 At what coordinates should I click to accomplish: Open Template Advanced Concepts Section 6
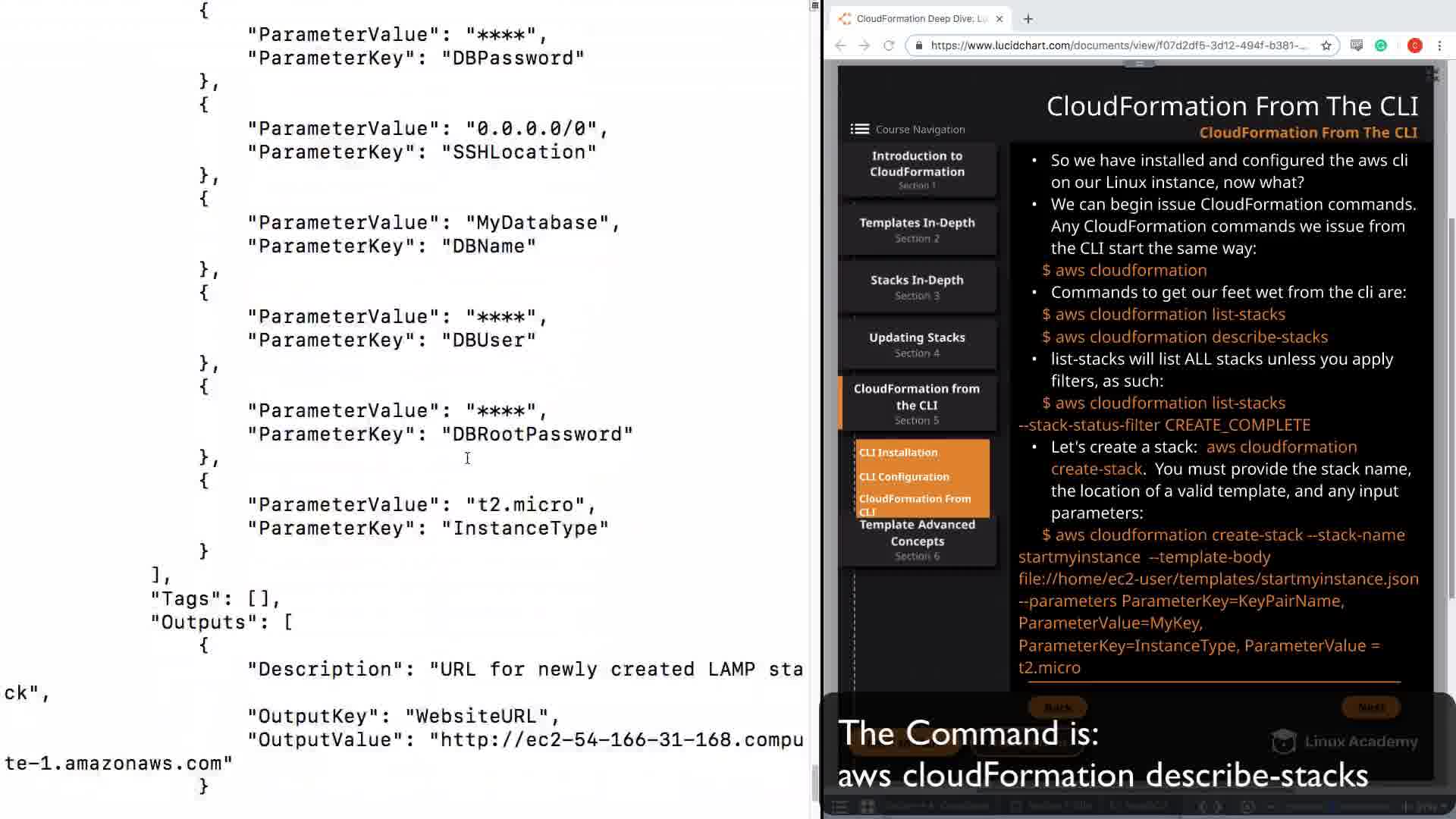917,539
